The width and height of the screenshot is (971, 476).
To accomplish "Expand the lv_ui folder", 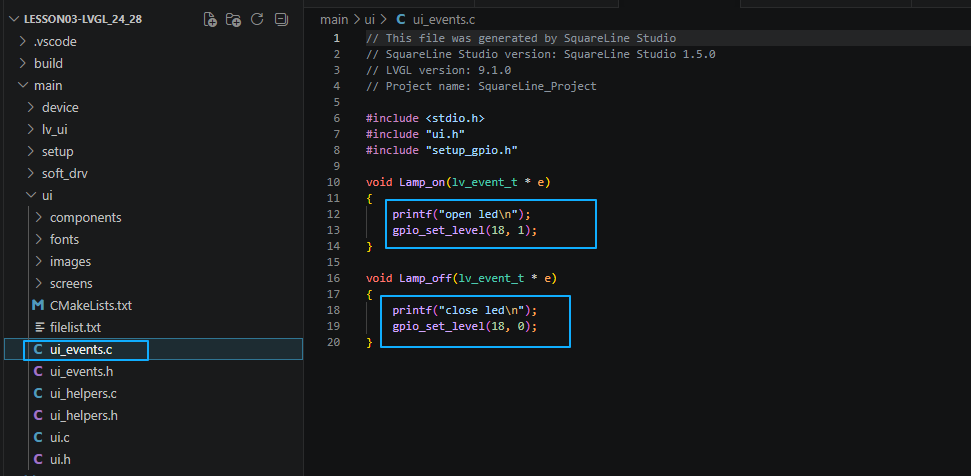I will click(x=31, y=129).
